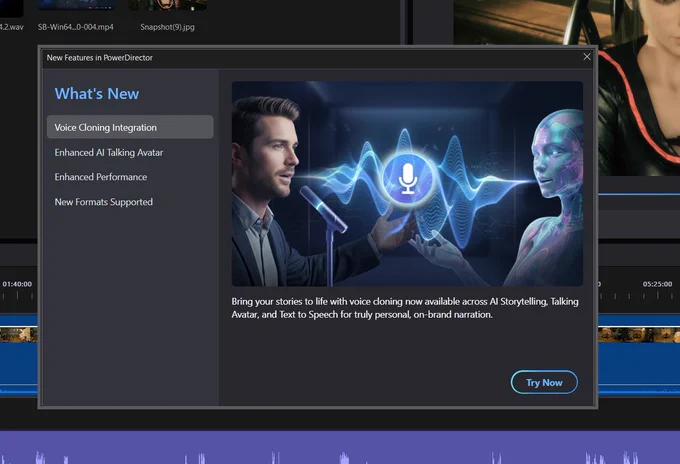Click the microphone icon in the promo image

point(407,178)
